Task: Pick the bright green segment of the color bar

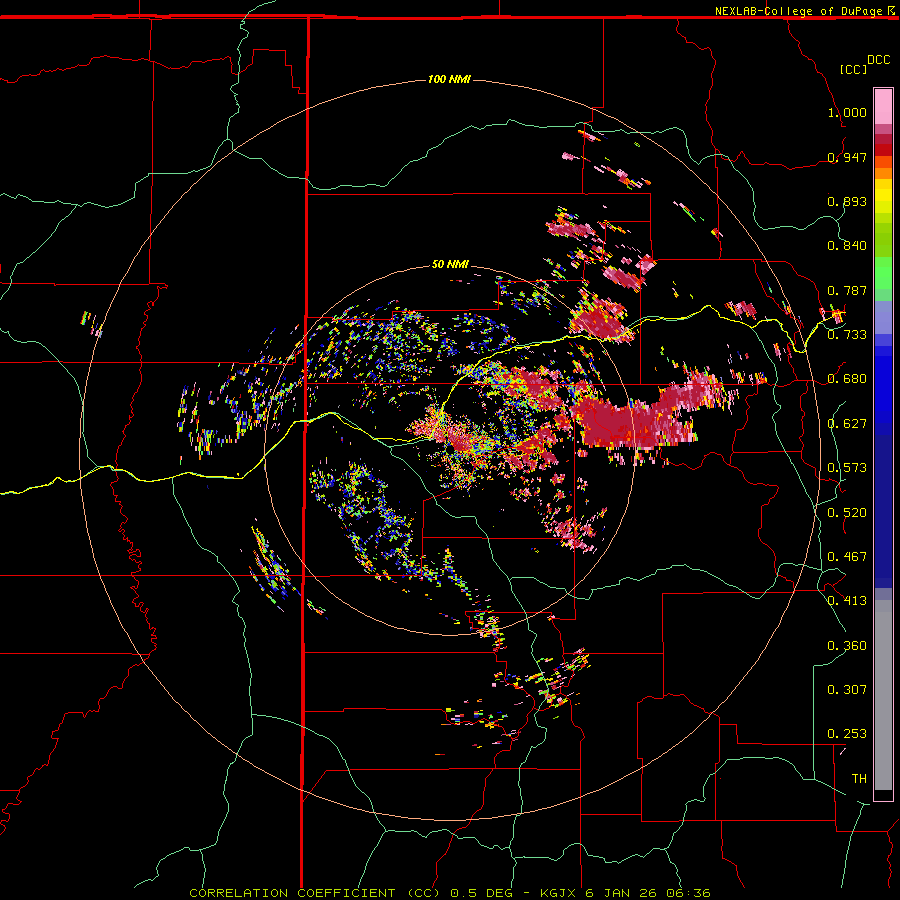Action: point(883,273)
